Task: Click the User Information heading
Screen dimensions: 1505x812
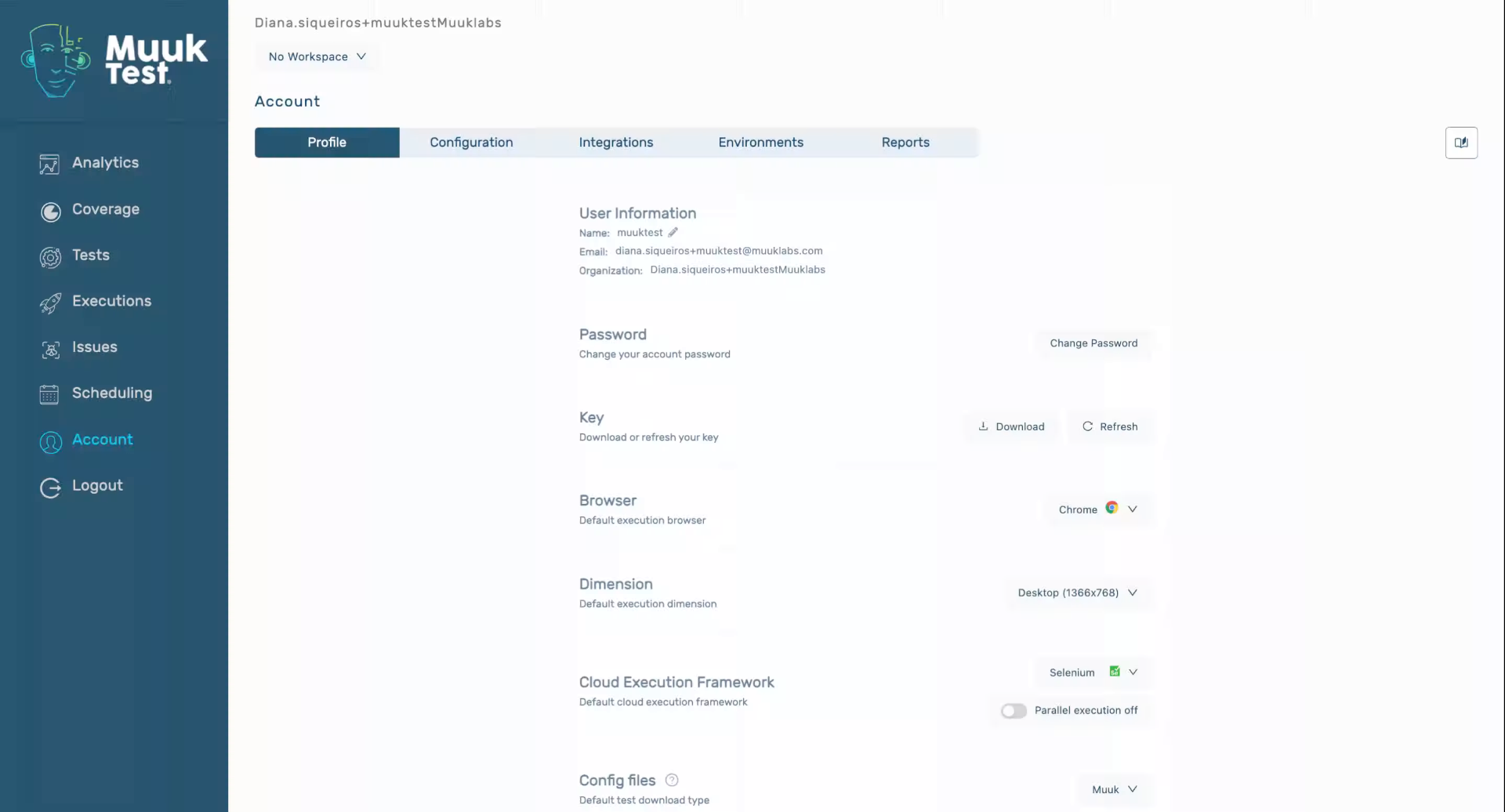Action: (637, 213)
